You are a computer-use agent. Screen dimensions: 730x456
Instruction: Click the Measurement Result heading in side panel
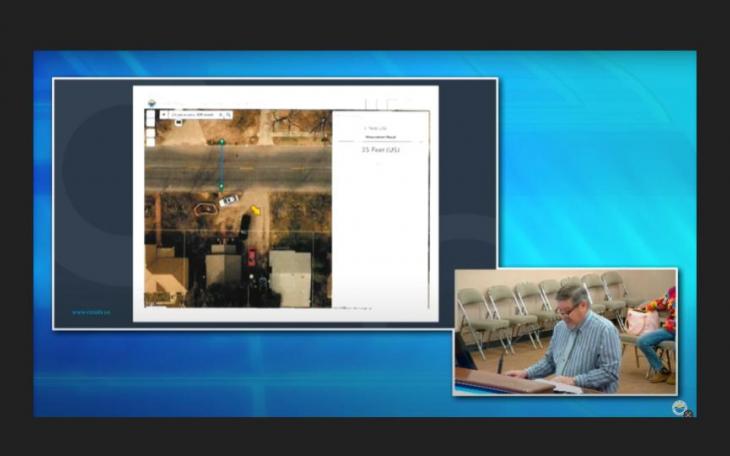pyautogui.click(x=378, y=137)
